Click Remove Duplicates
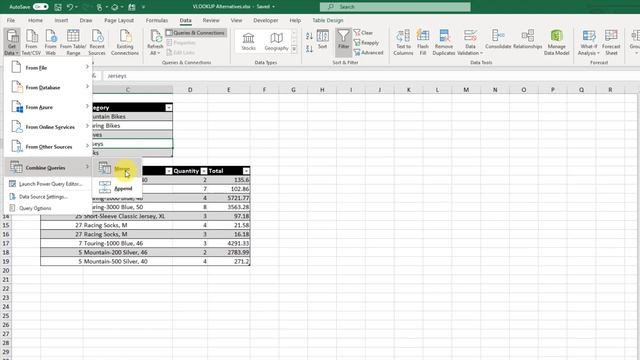 pyautogui.click(x=444, y=42)
